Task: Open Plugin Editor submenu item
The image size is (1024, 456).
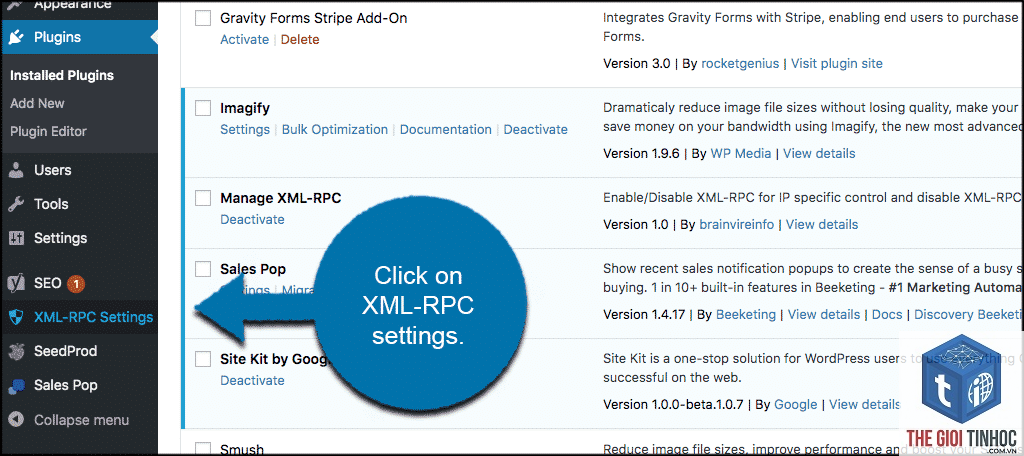Action: click(x=48, y=131)
